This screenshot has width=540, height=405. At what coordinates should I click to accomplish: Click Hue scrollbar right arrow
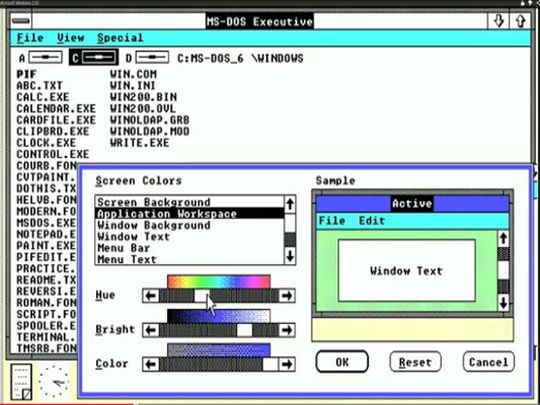tap(287, 296)
